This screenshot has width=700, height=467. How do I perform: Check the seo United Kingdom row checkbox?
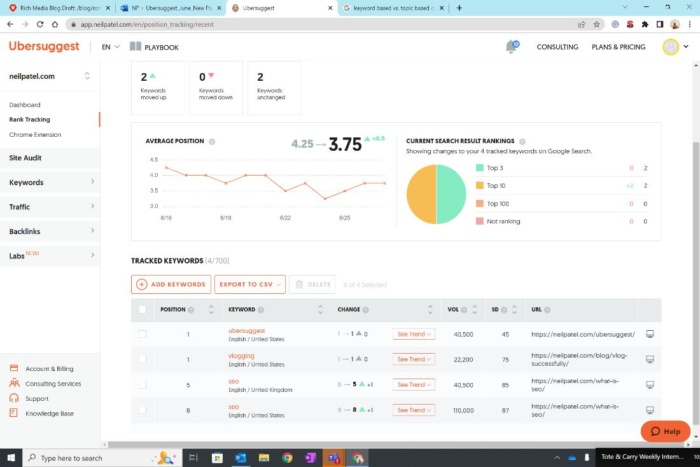point(142,385)
